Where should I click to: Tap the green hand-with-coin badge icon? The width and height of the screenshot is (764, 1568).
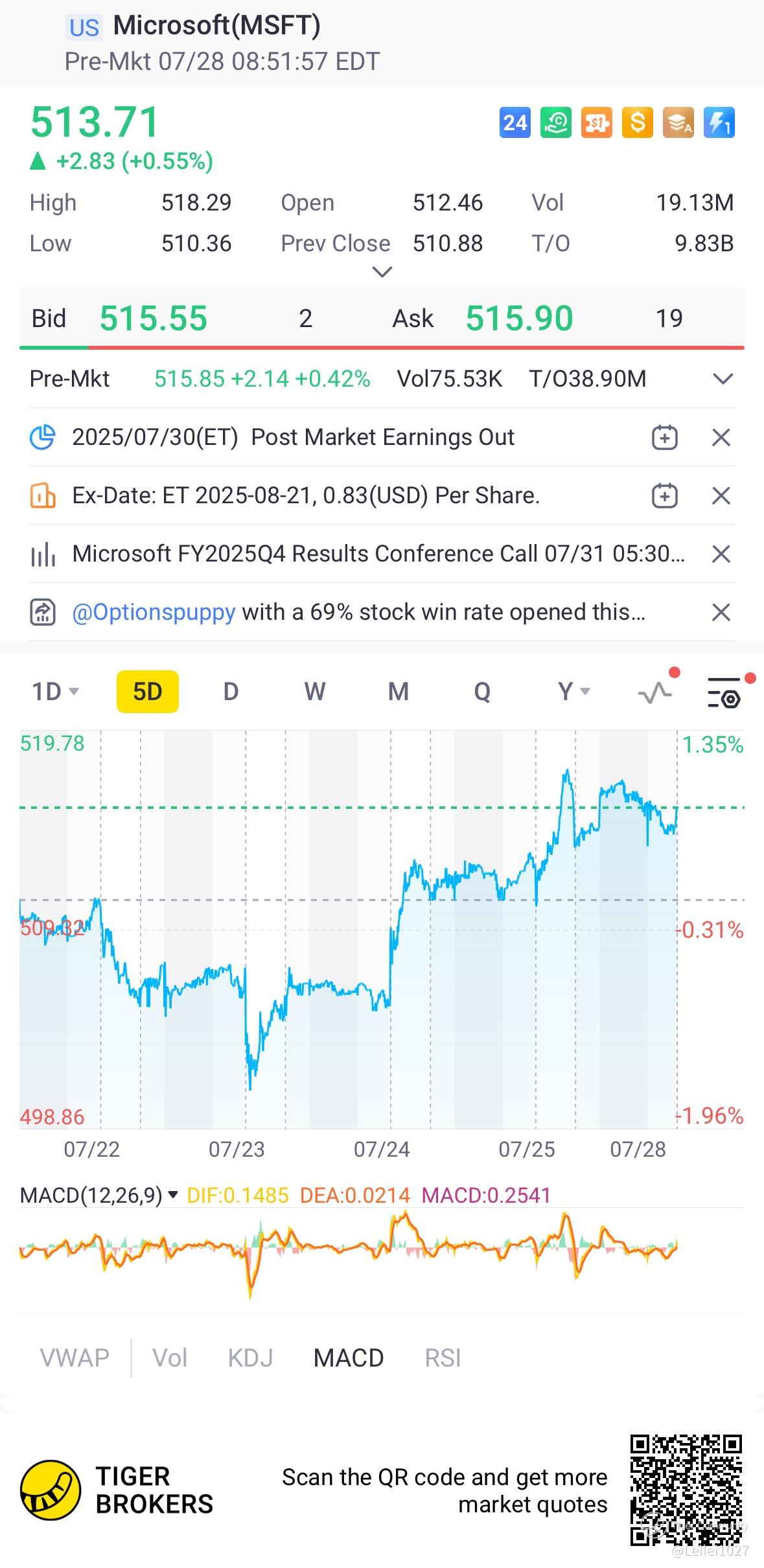556,122
